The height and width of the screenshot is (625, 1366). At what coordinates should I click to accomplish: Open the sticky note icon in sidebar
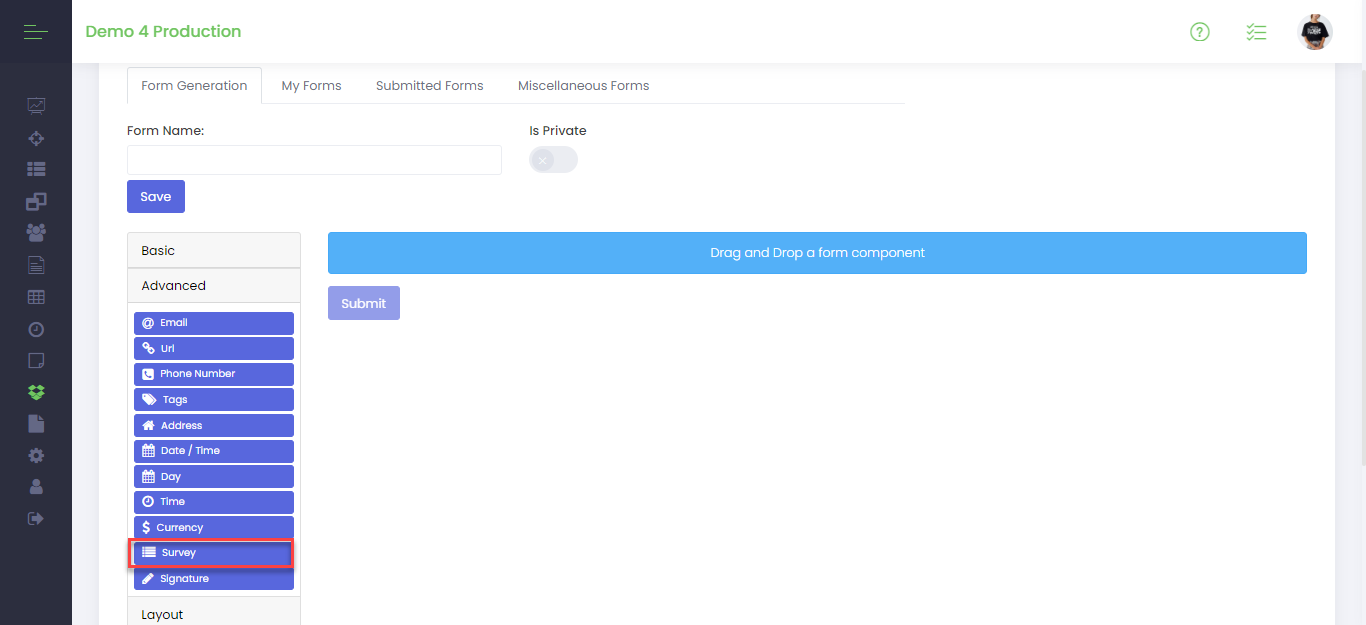tap(36, 360)
